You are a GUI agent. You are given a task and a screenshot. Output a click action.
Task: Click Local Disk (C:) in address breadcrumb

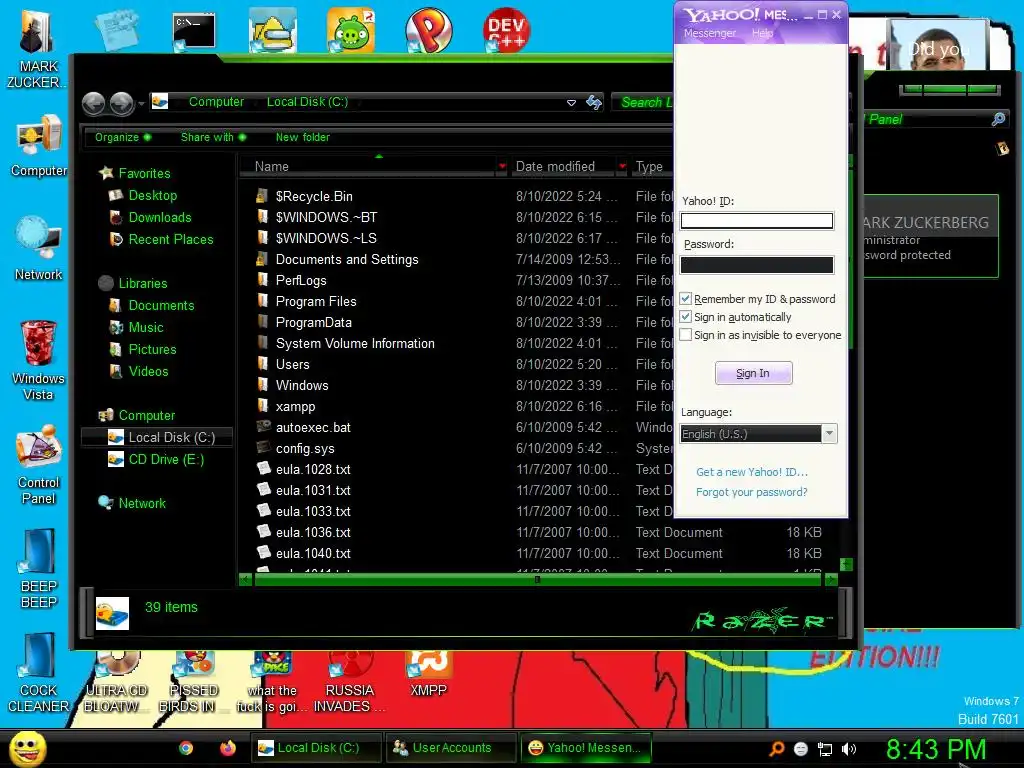pos(307,102)
